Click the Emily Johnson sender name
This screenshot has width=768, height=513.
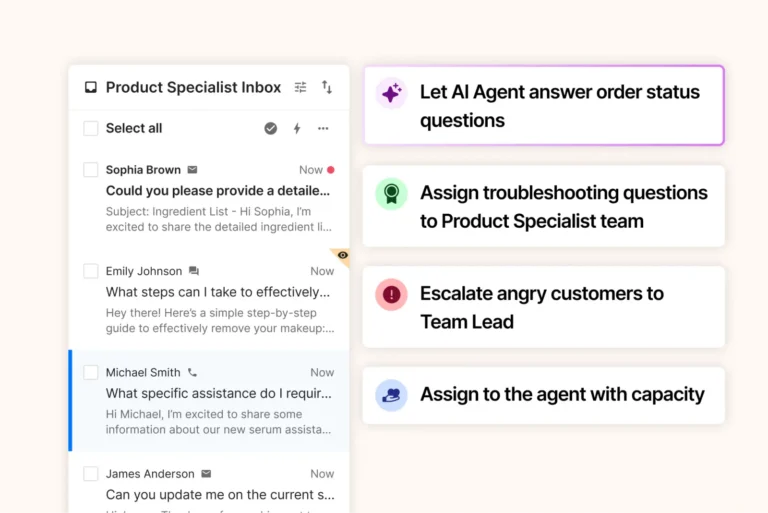pyautogui.click(x=144, y=271)
